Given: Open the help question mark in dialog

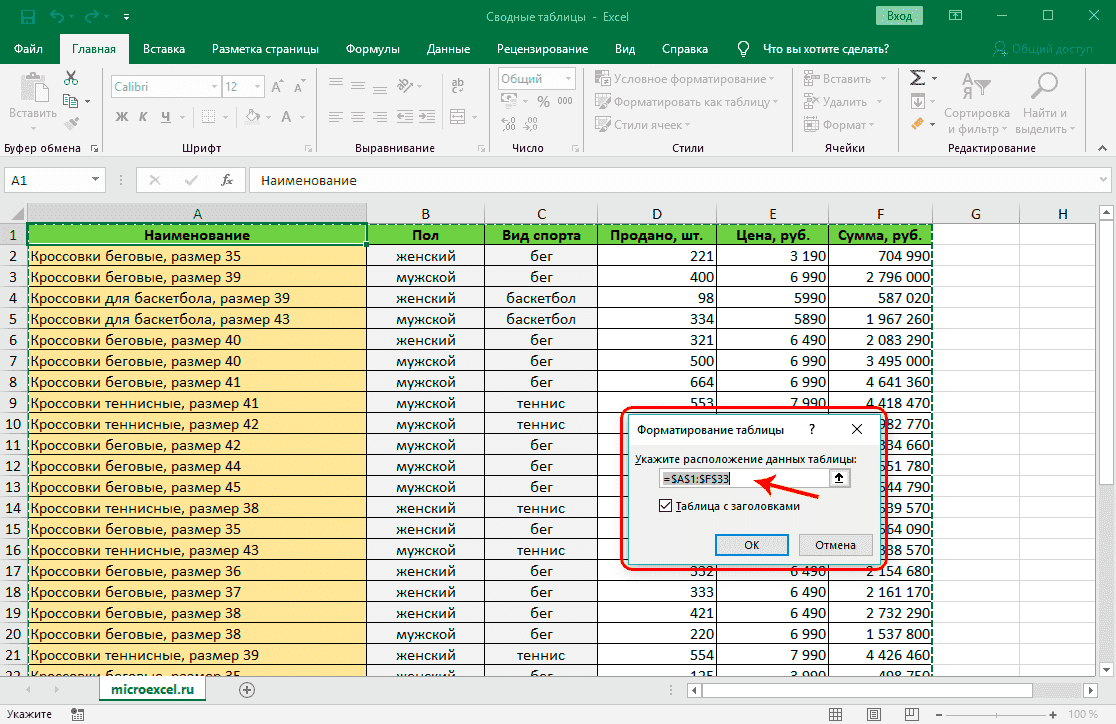Looking at the screenshot, I should click(811, 429).
